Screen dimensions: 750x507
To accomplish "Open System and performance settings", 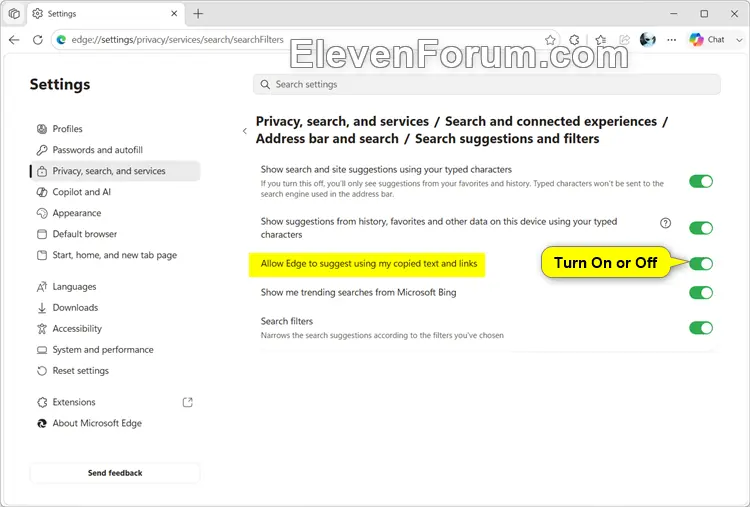I will point(115,350).
